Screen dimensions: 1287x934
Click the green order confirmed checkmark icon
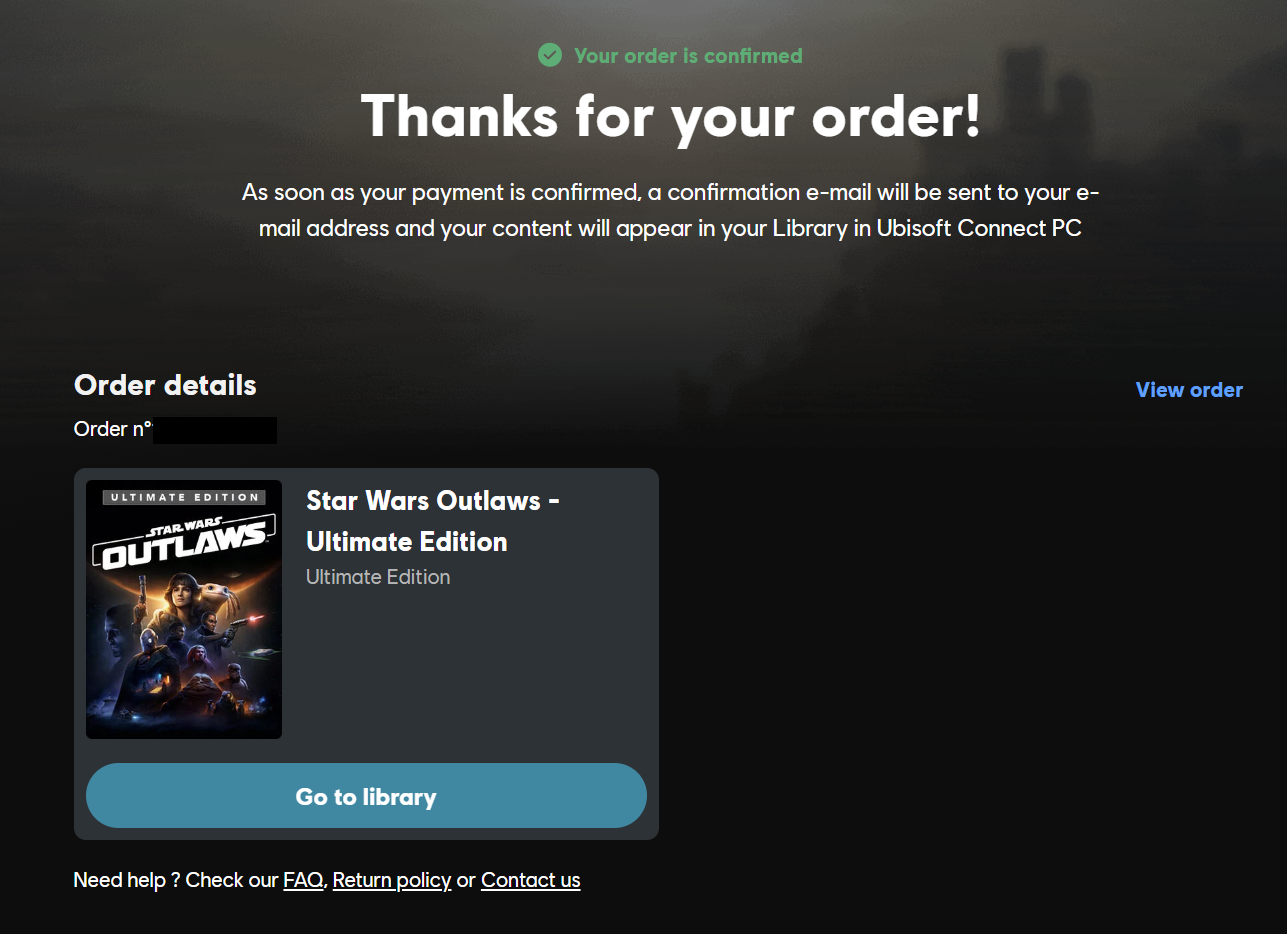pyautogui.click(x=550, y=55)
